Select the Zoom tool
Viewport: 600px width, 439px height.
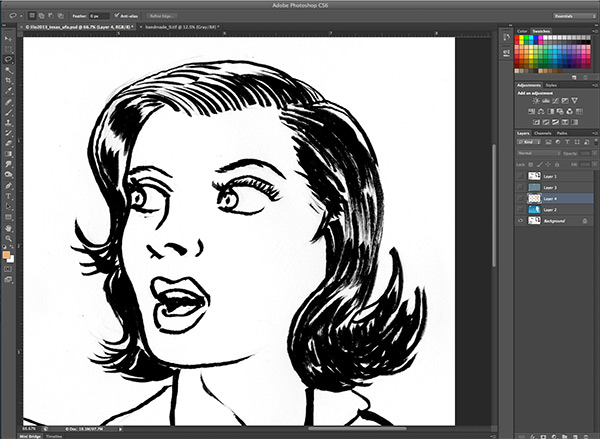click(x=8, y=240)
